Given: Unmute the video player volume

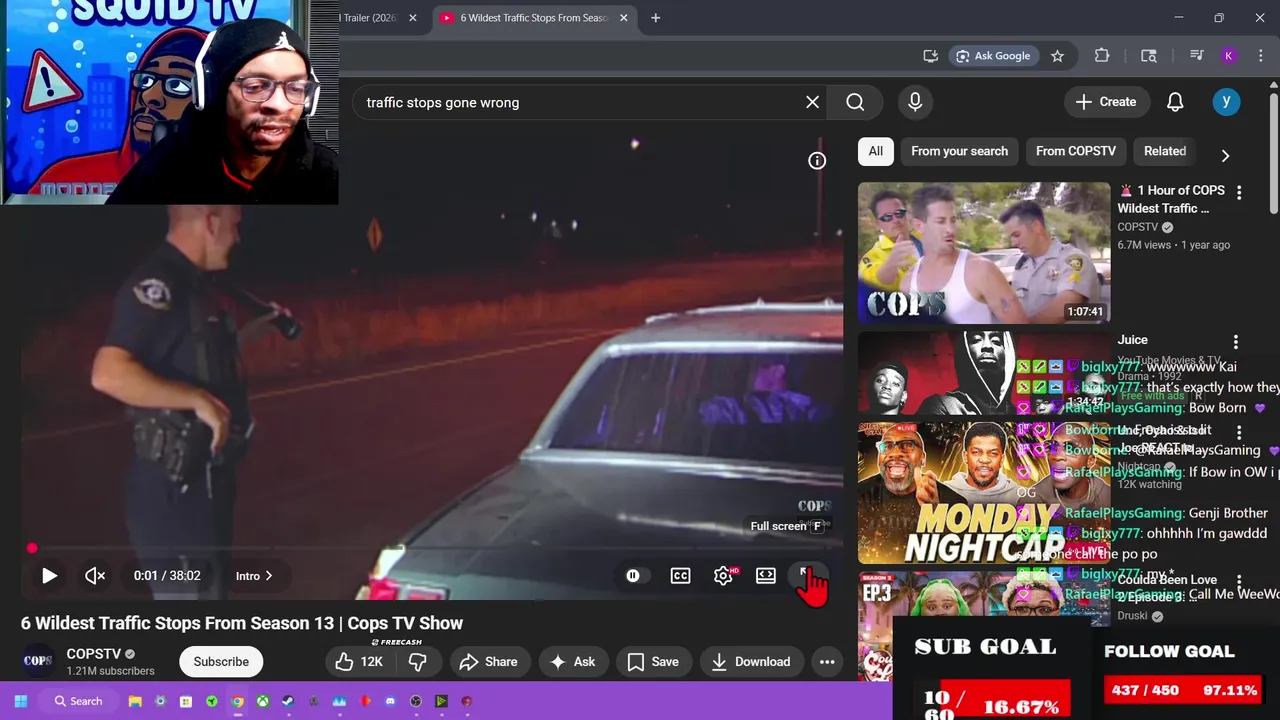Looking at the screenshot, I should pyautogui.click(x=95, y=576).
